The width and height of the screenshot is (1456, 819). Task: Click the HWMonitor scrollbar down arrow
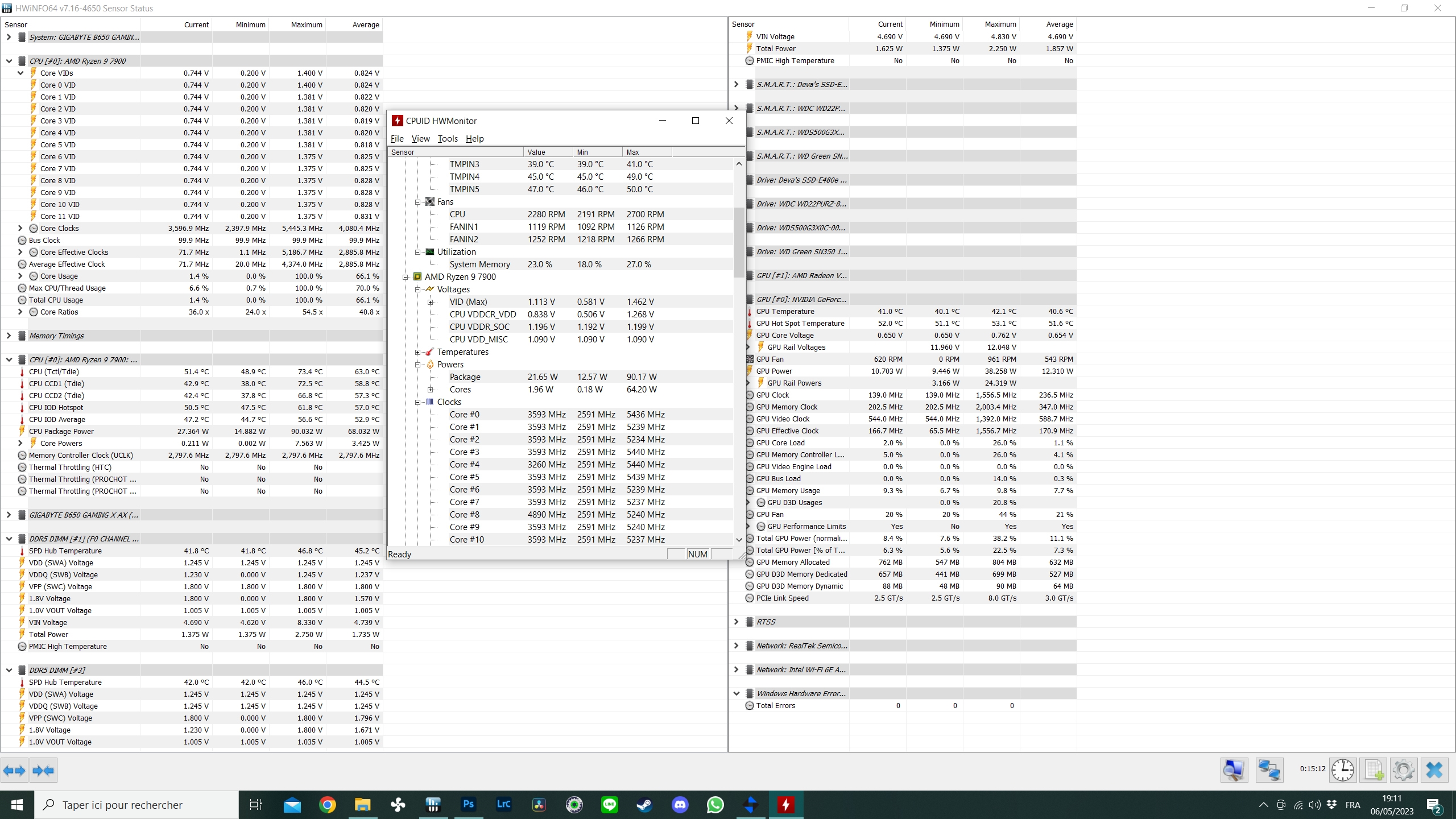tap(739, 539)
